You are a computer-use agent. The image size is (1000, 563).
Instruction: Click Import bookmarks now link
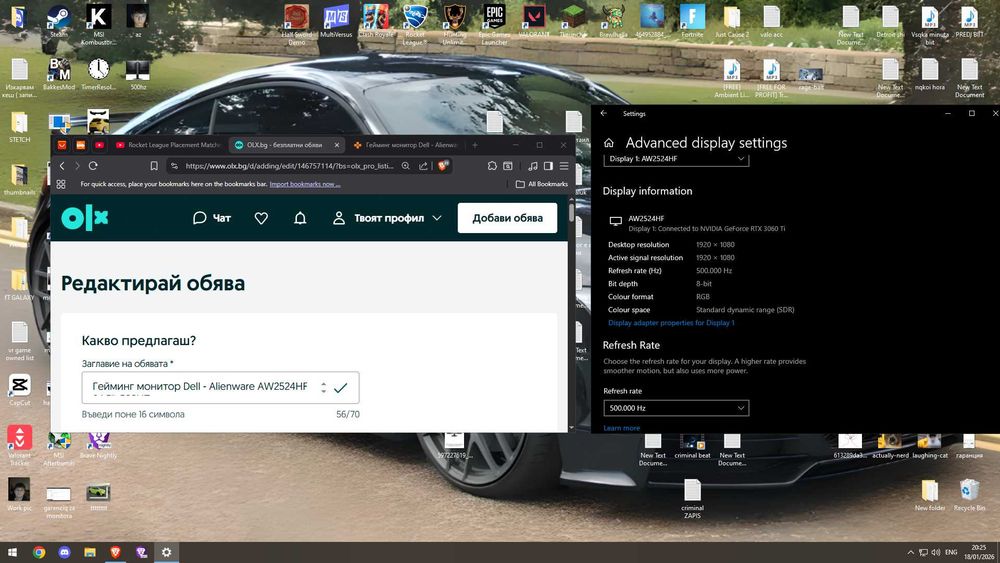(x=305, y=184)
